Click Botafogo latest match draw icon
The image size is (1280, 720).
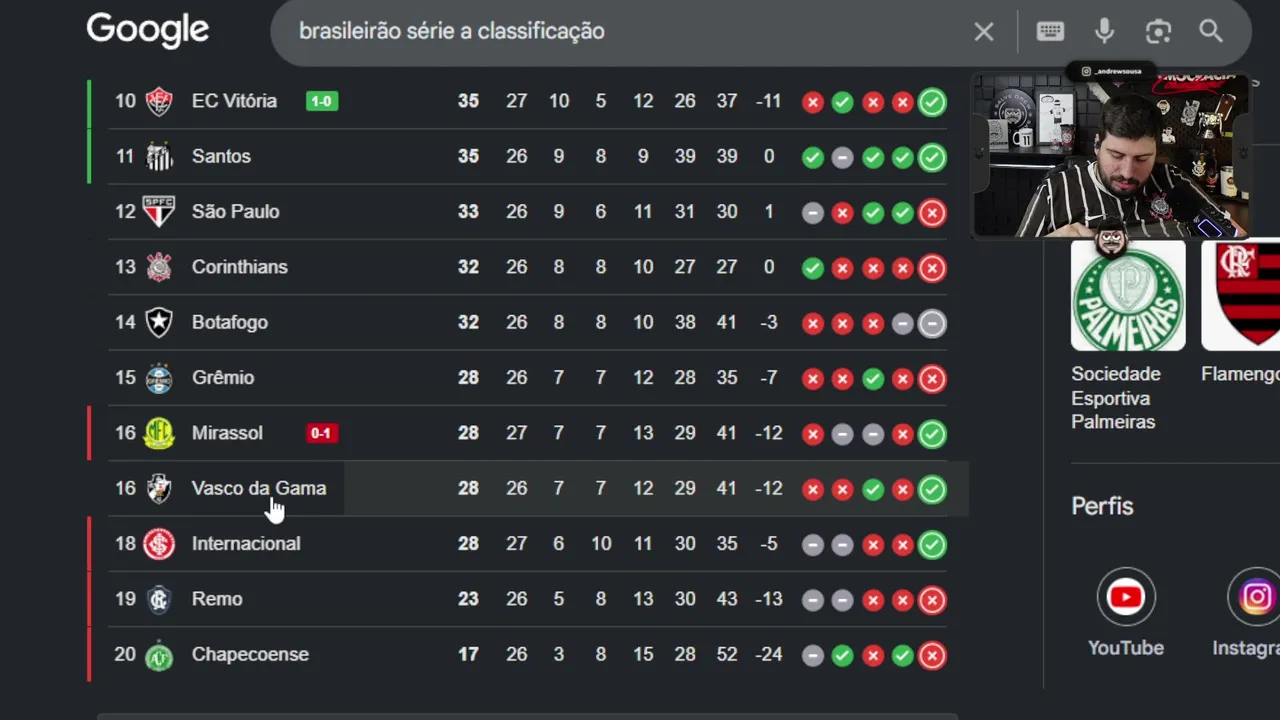(x=932, y=323)
